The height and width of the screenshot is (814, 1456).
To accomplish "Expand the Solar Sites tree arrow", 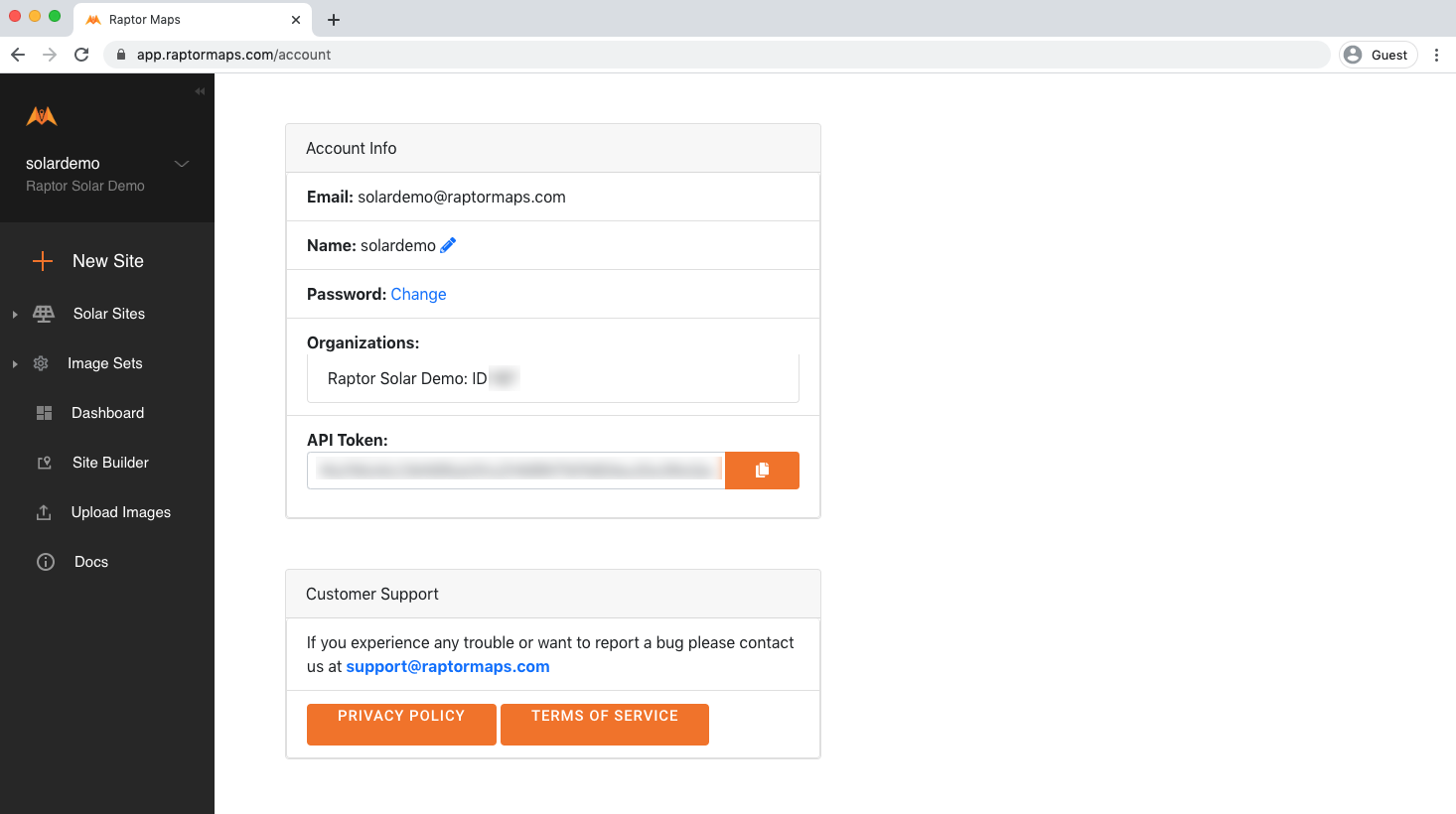I will [15, 315].
